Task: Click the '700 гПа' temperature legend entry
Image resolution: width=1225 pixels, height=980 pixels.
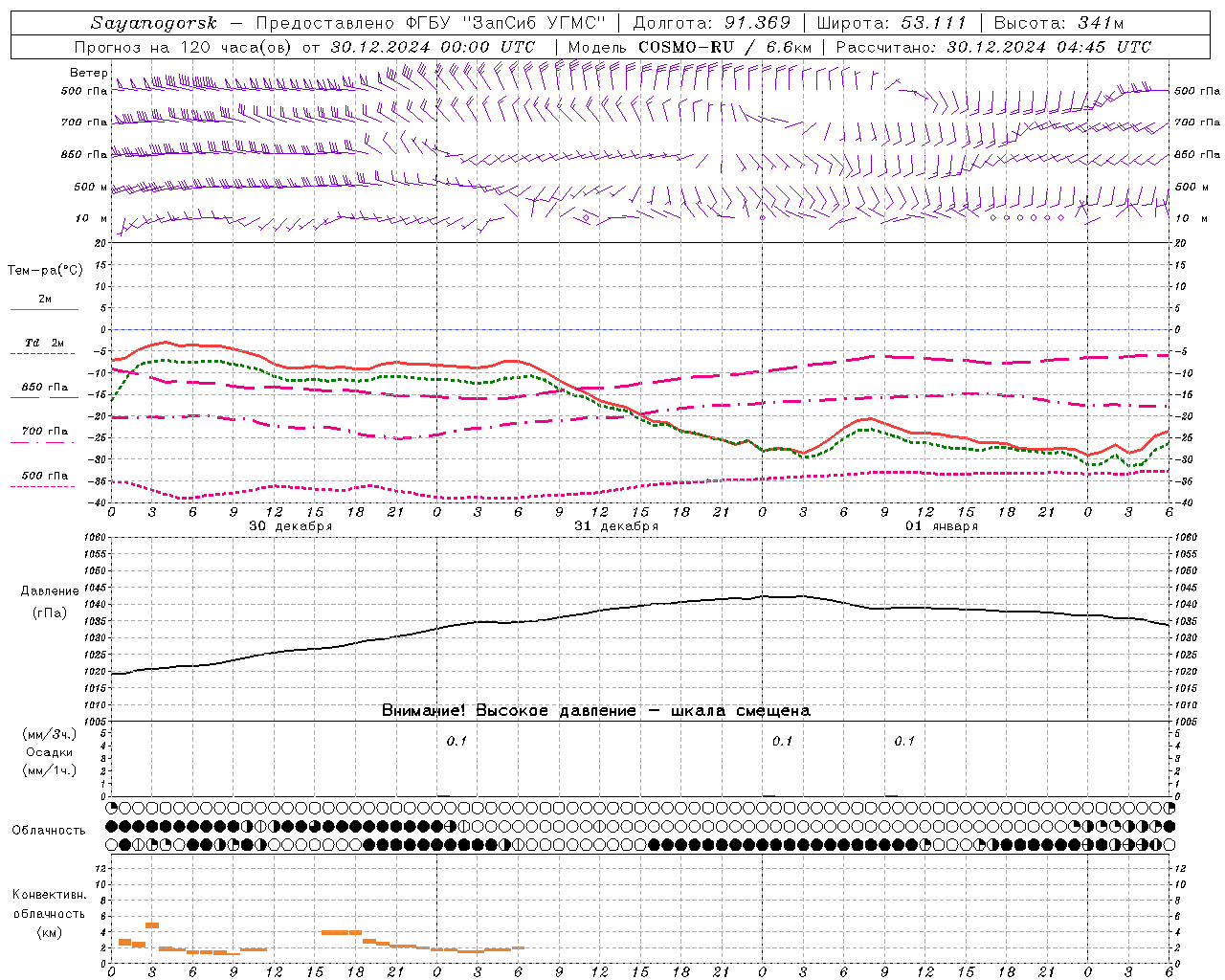Action: 44,435
